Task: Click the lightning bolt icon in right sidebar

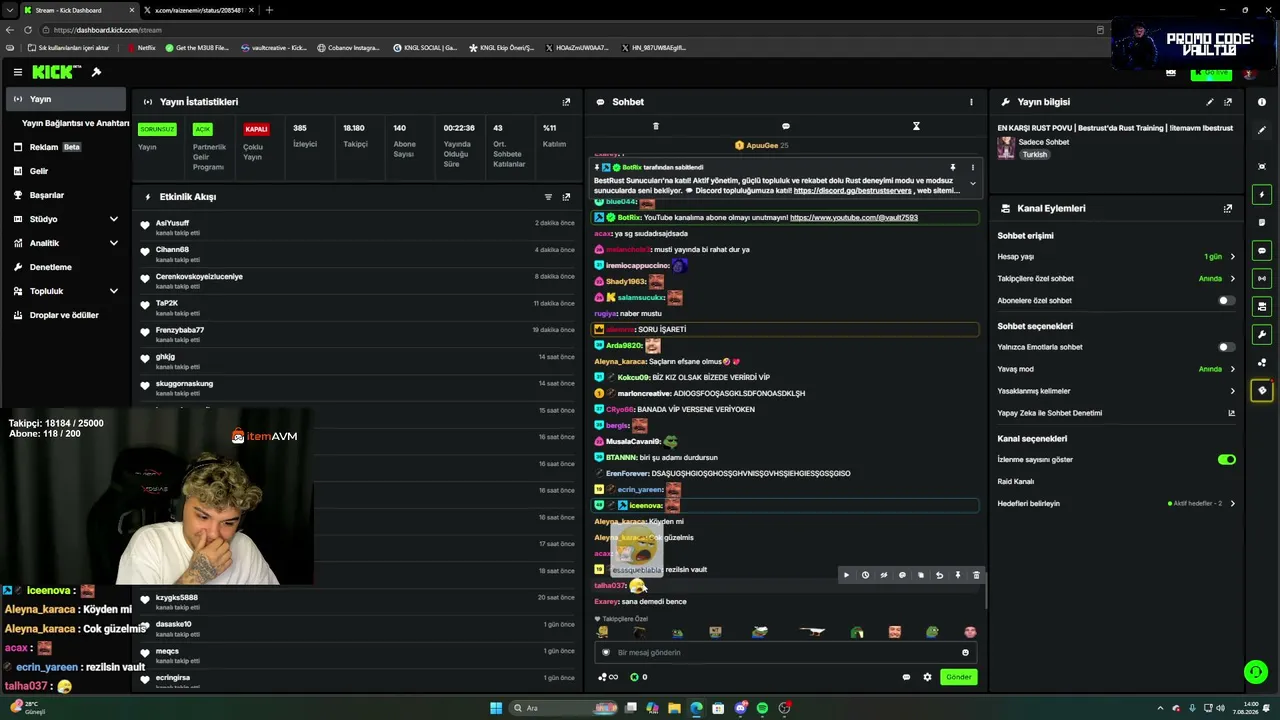Action: click(x=1262, y=194)
